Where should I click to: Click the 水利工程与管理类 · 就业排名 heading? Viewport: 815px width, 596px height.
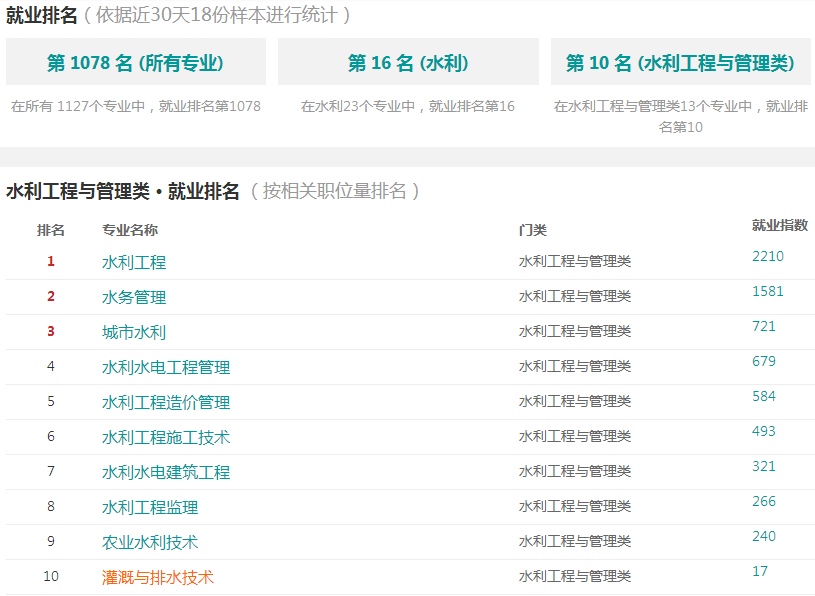[x=123, y=191]
